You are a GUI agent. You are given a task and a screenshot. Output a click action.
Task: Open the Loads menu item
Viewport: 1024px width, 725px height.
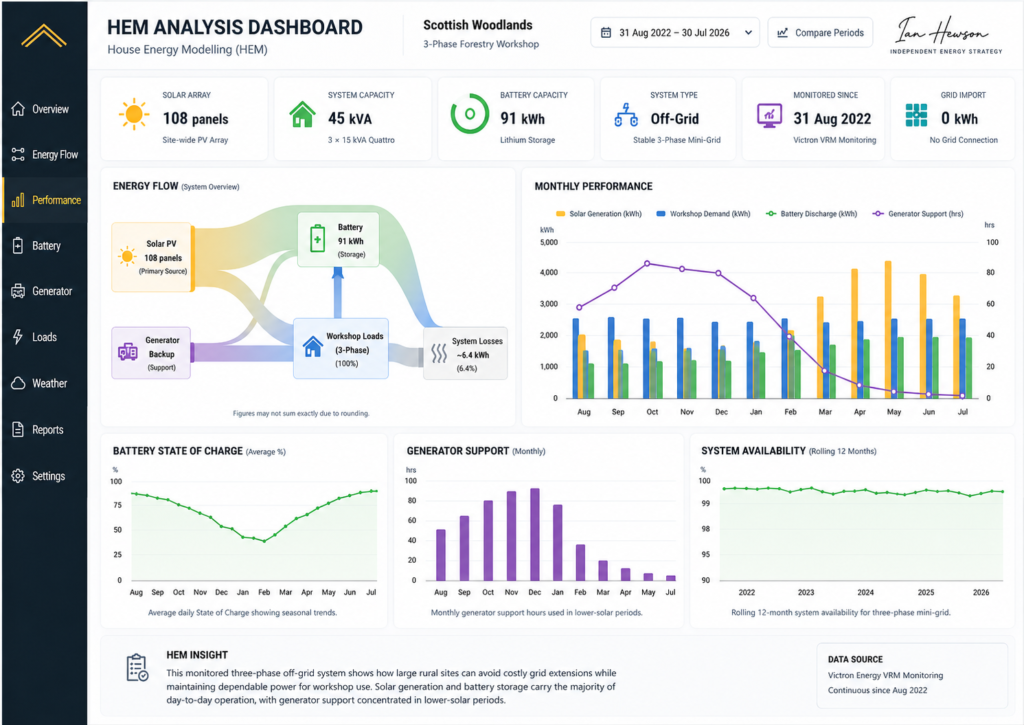coord(44,337)
